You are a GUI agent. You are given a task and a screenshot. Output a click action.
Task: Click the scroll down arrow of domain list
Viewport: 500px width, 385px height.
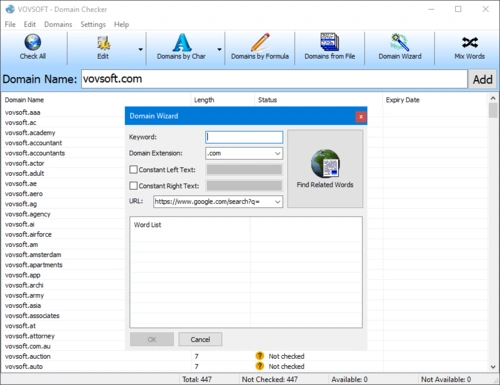click(x=493, y=367)
